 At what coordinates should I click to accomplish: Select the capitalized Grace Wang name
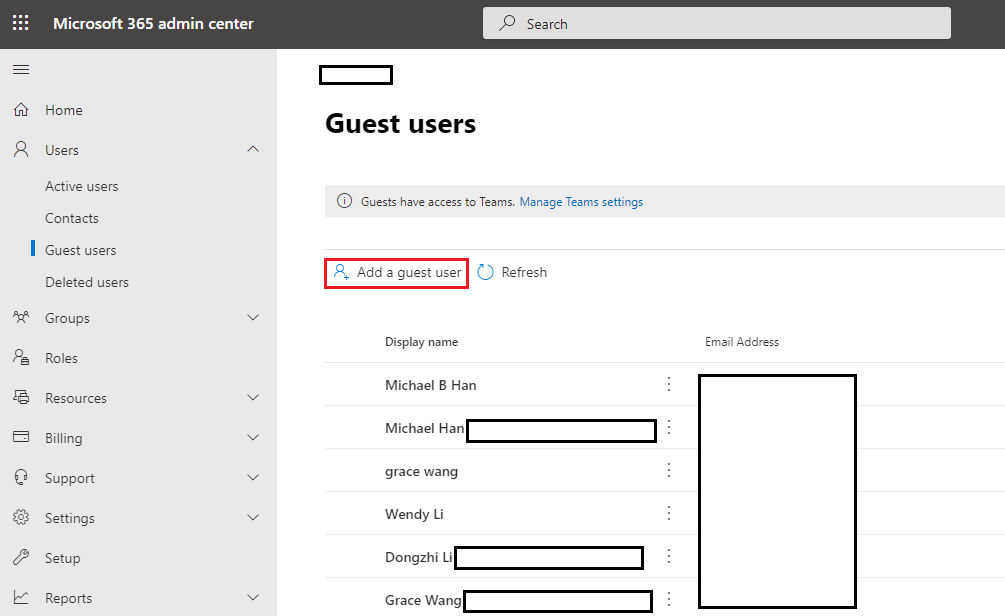point(423,600)
